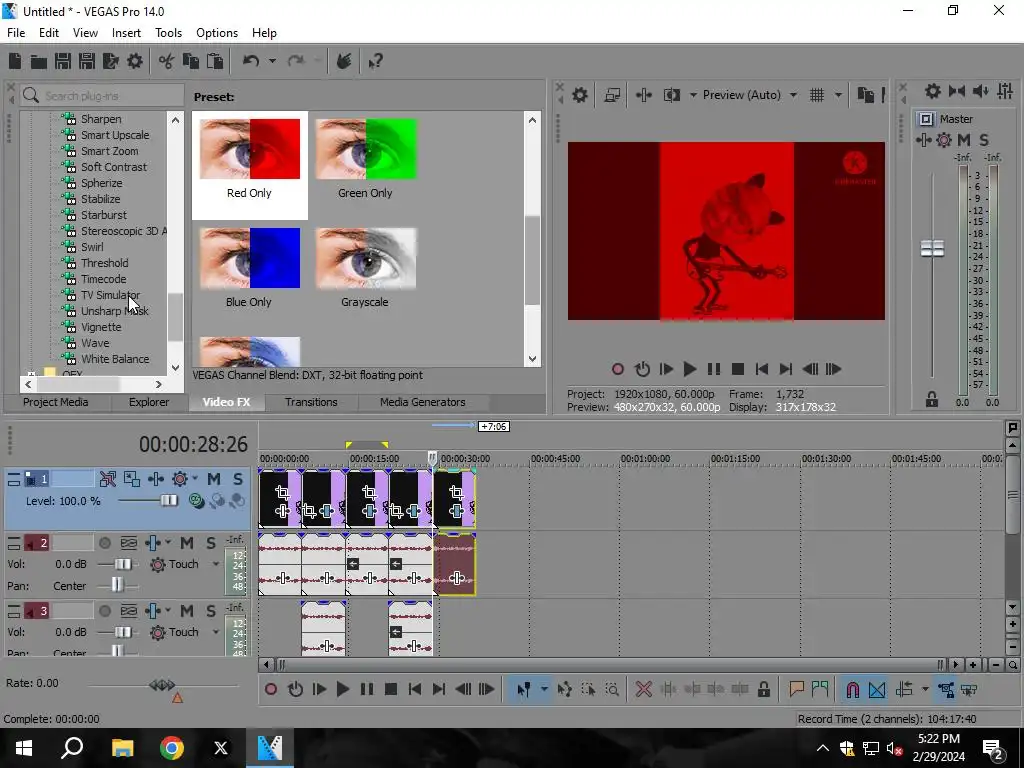1024x768 pixels.
Task: Click the Copy icon in toolbar
Action: [x=191, y=61]
